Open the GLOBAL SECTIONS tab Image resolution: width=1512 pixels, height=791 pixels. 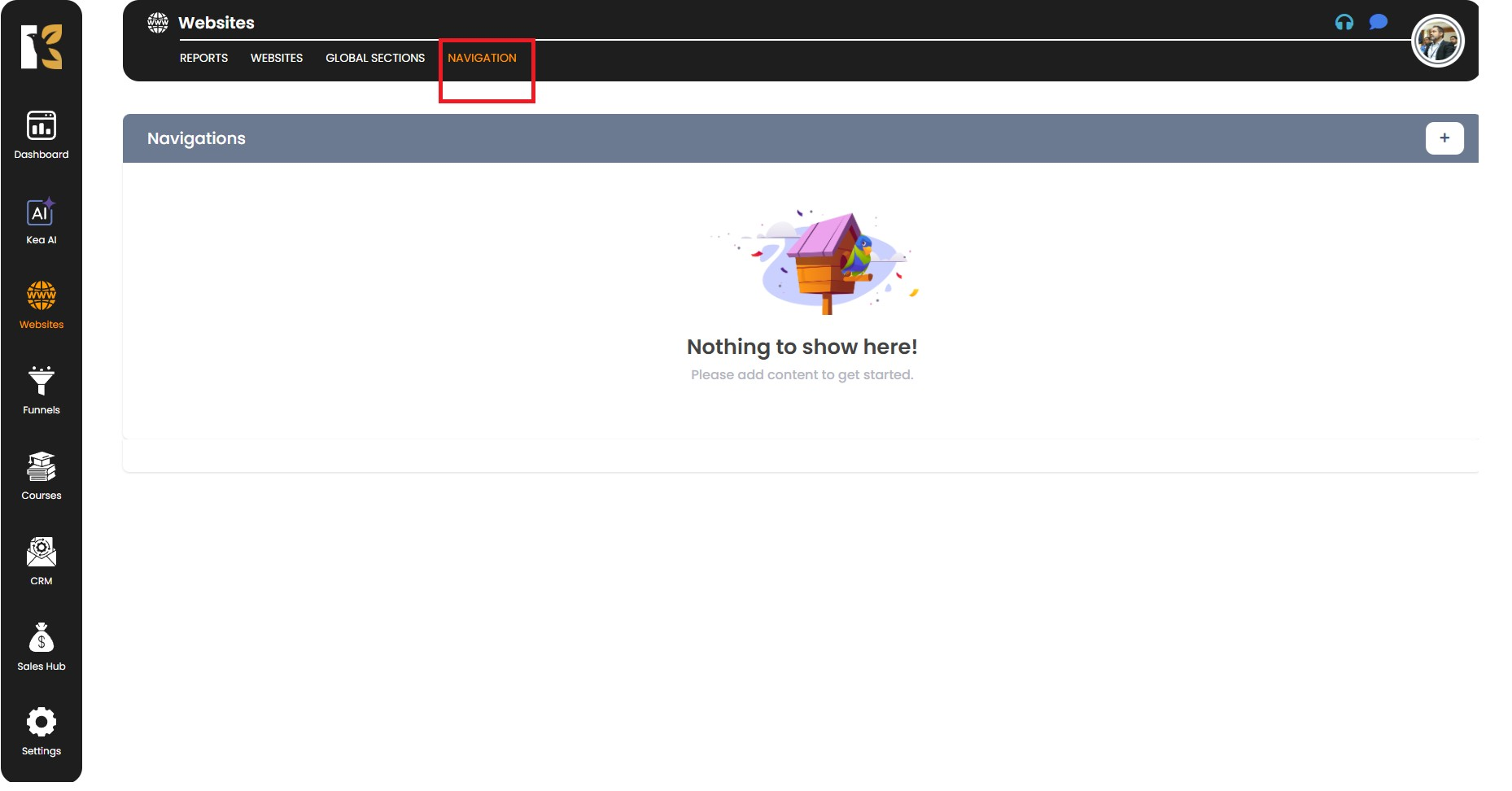(375, 58)
